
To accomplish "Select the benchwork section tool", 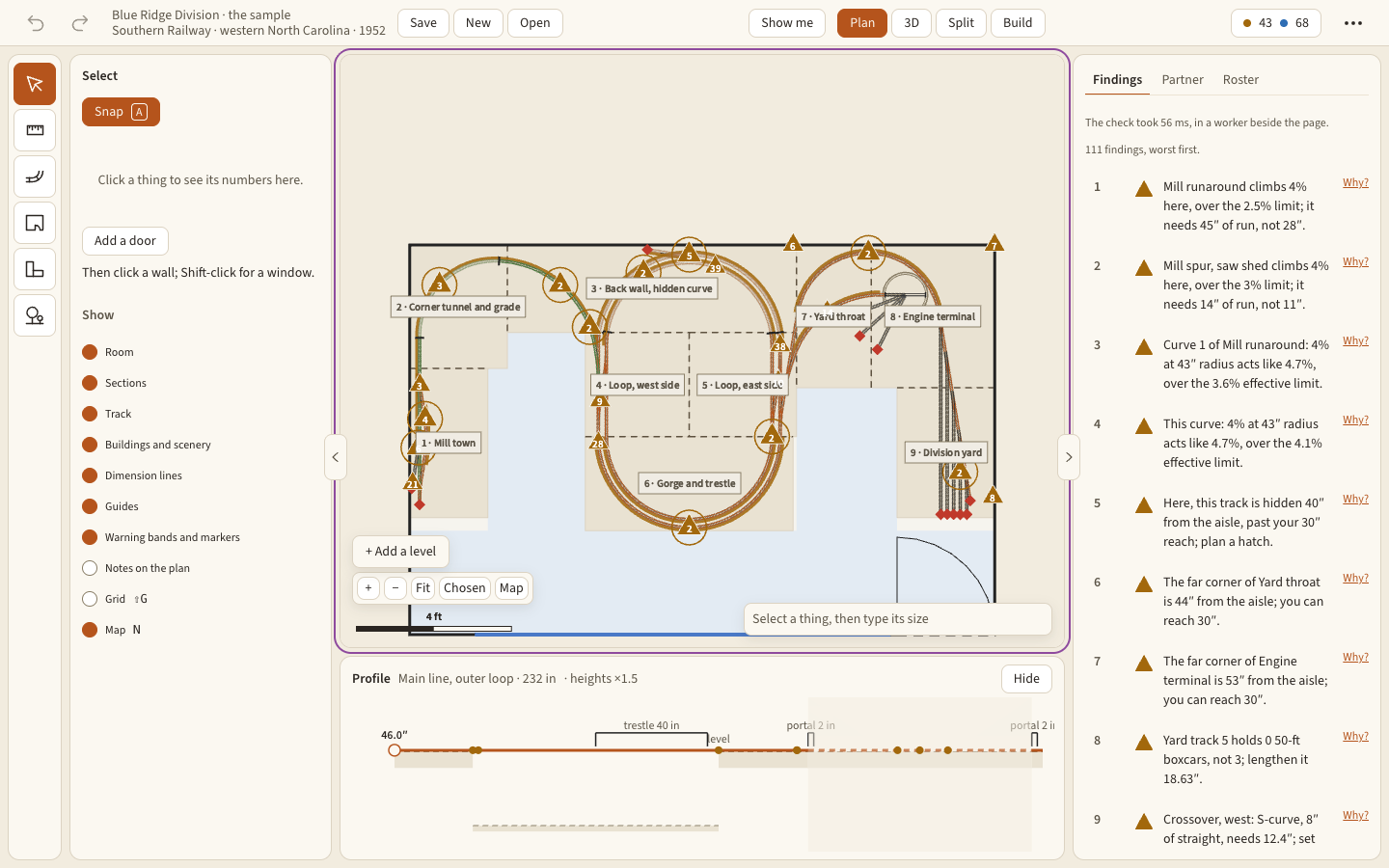I will (x=35, y=269).
